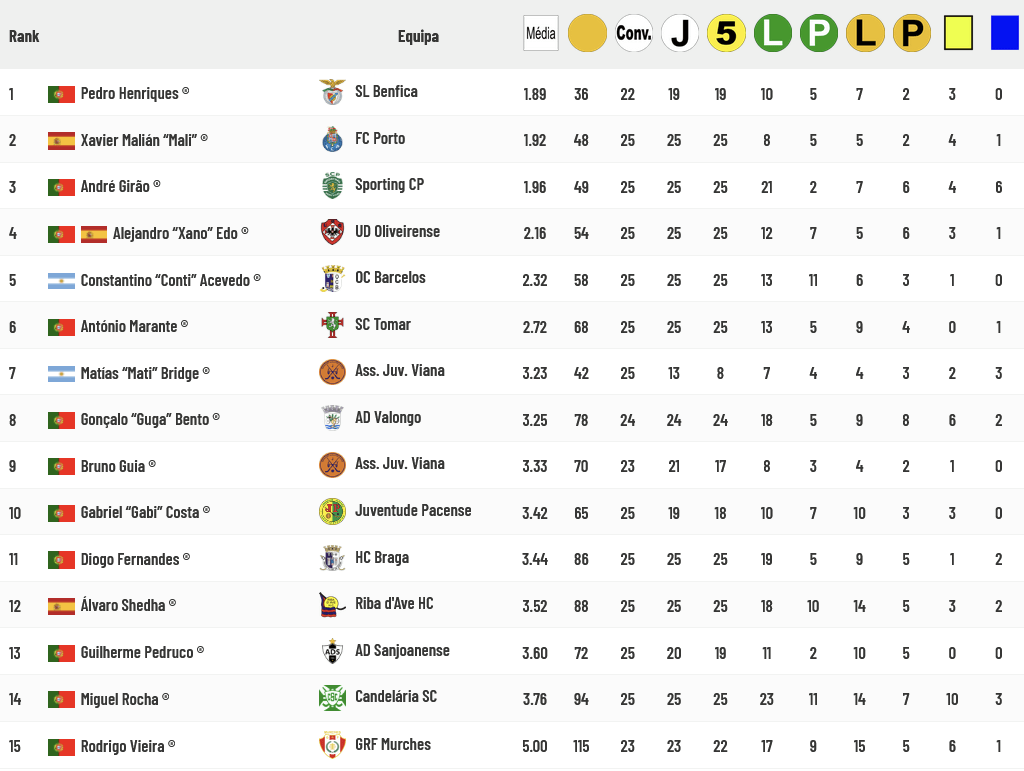Click the UD Oliveirense crest icon
The height and width of the screenshot is (771, 1024).
[x=332, y=232]
